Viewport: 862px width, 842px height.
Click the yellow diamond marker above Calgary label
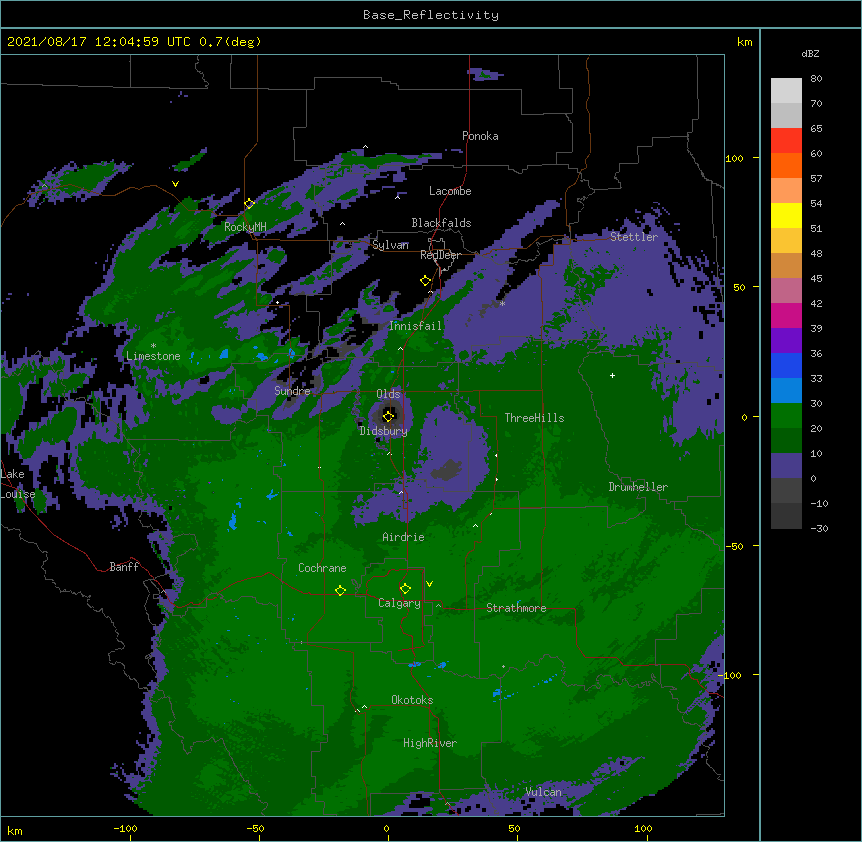click(x=405, y=589)
